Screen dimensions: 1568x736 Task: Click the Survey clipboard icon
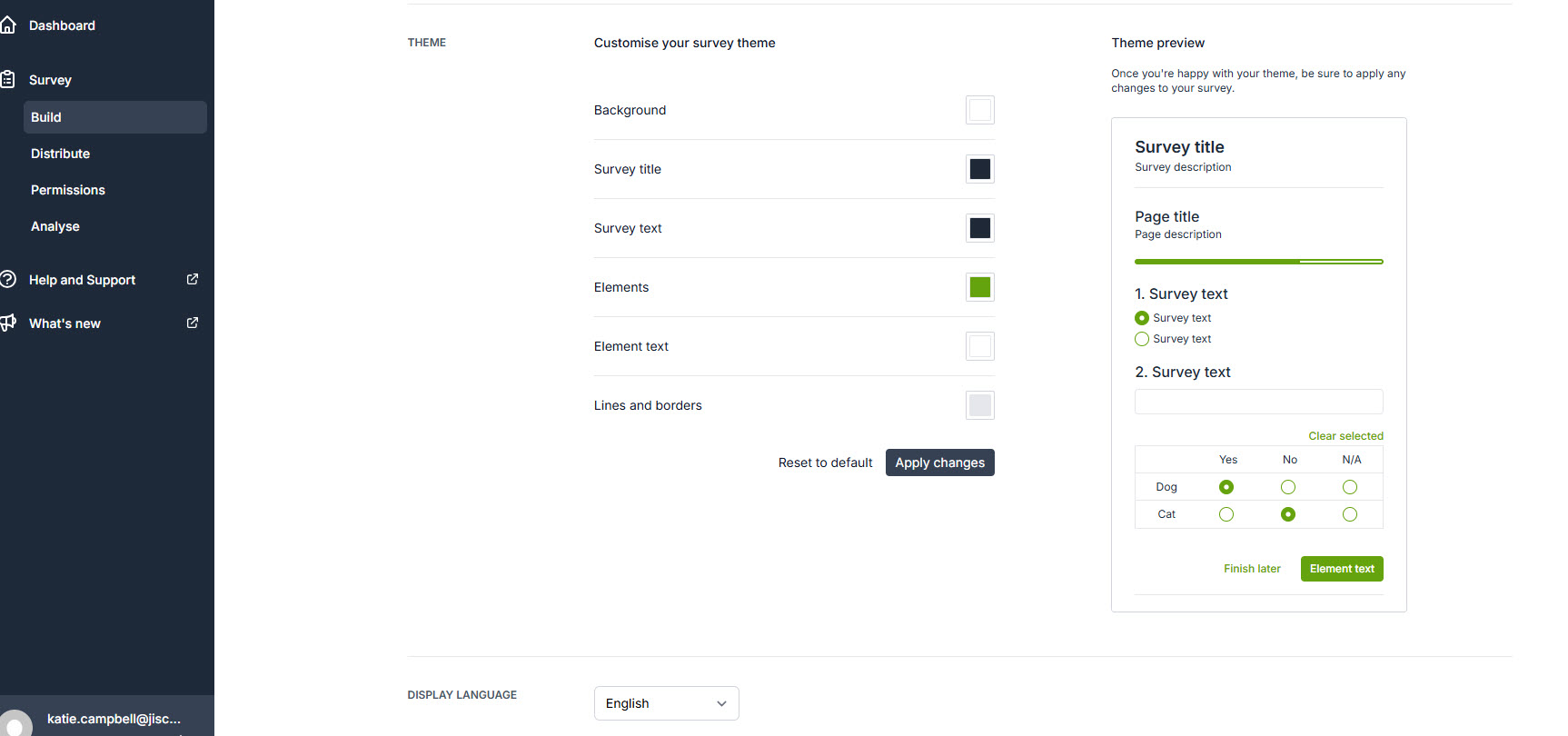8,80
